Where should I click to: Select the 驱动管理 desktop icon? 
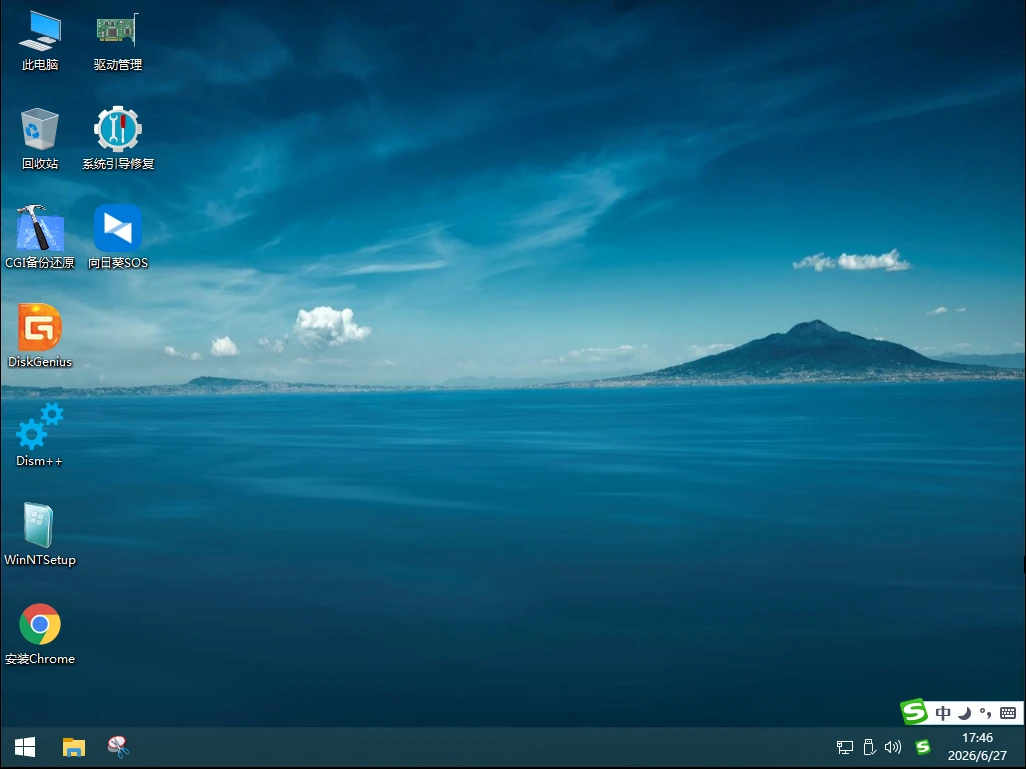[x=118, y=41]
